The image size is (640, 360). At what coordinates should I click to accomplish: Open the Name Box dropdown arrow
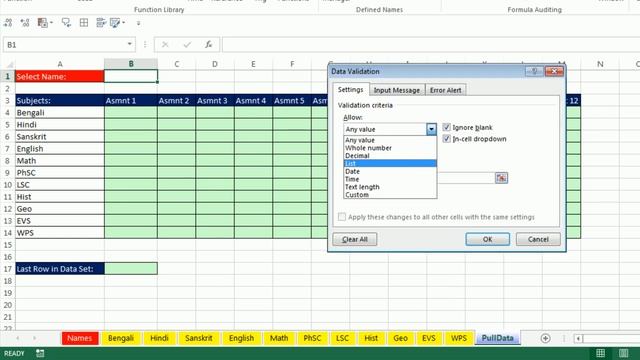pos(129,44)
